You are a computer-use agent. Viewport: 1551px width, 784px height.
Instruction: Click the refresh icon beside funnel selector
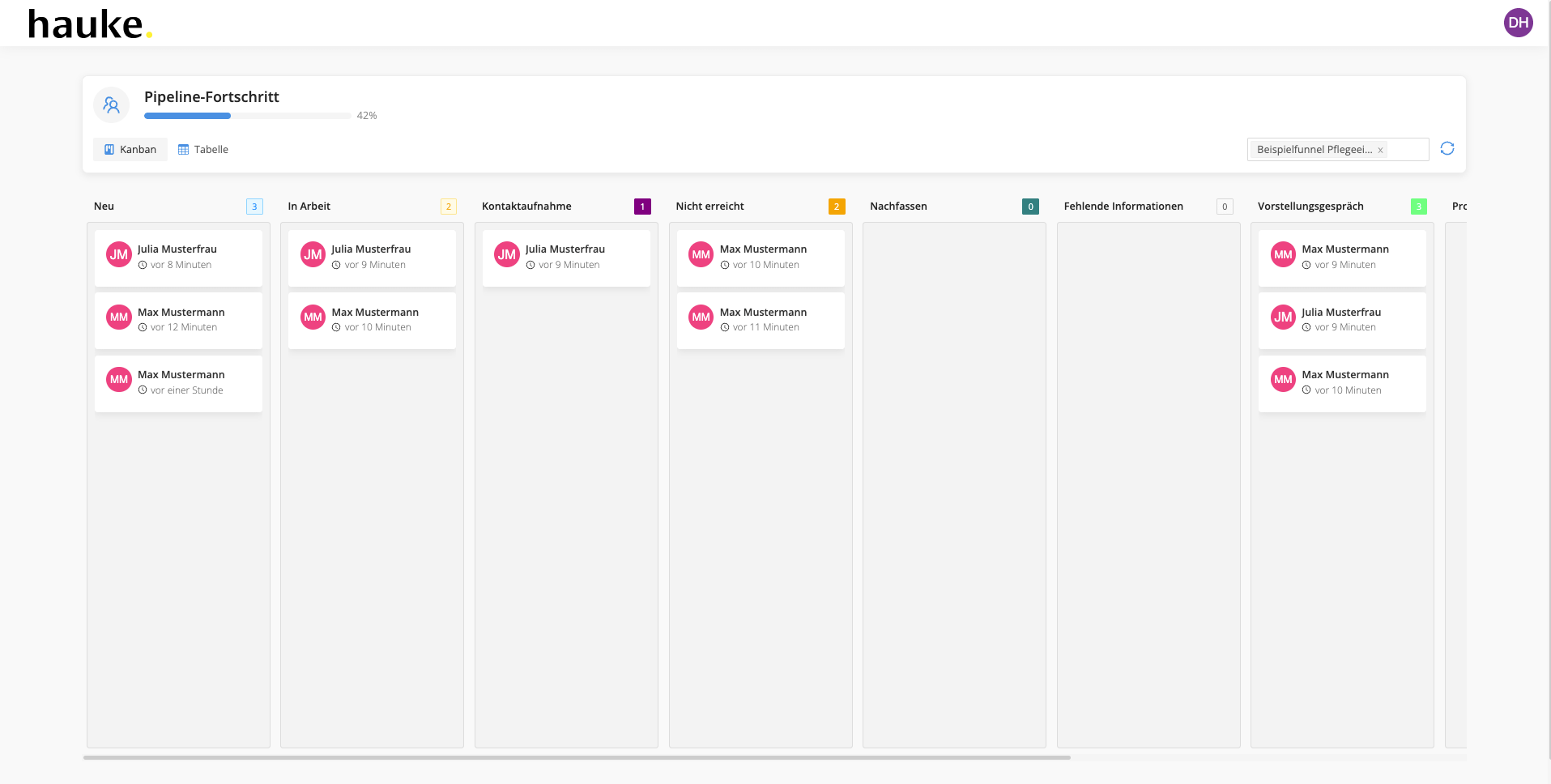1447,149
